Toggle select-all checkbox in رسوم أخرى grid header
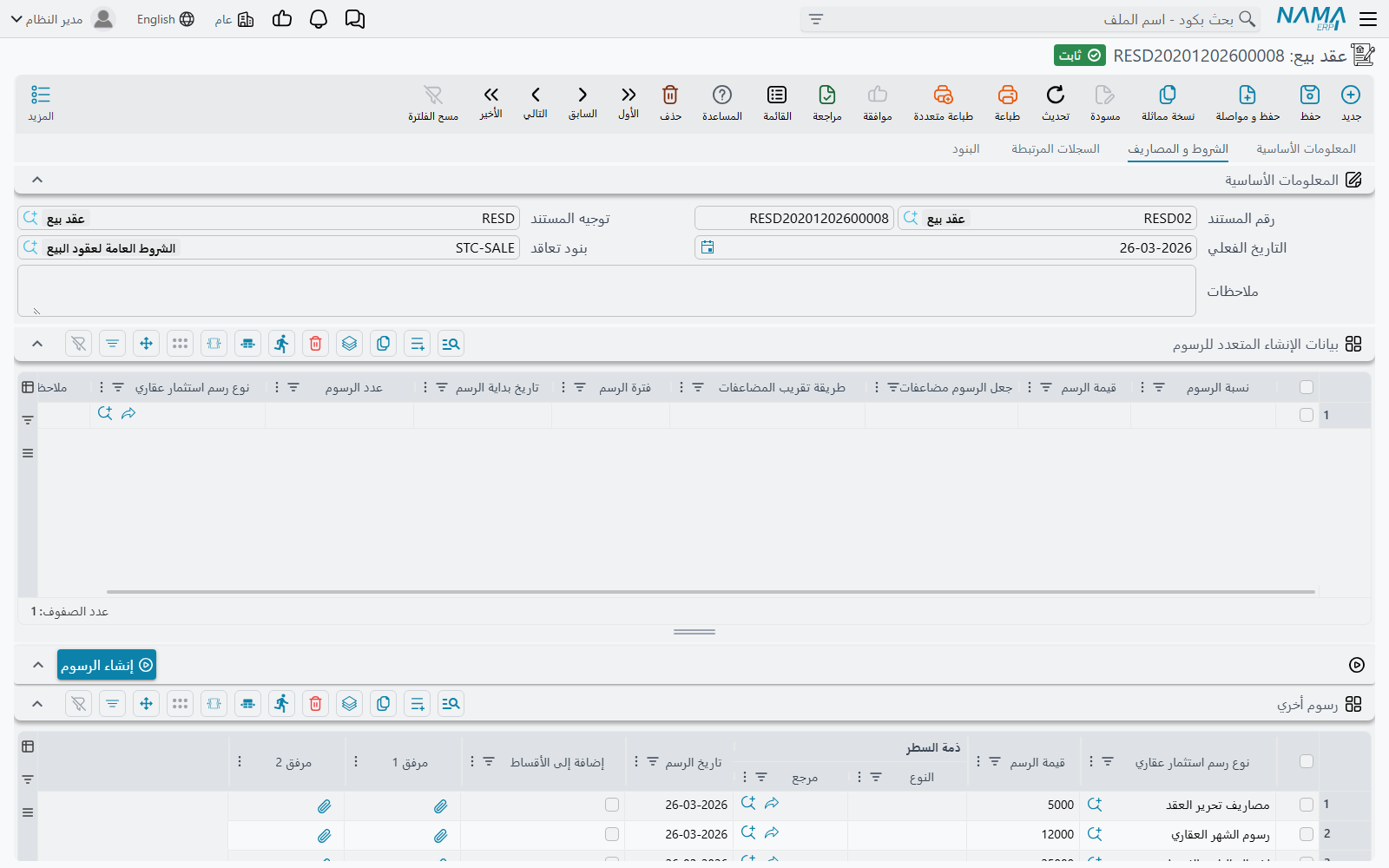This screenshot has height=868, width=1389. point(1307,761)
